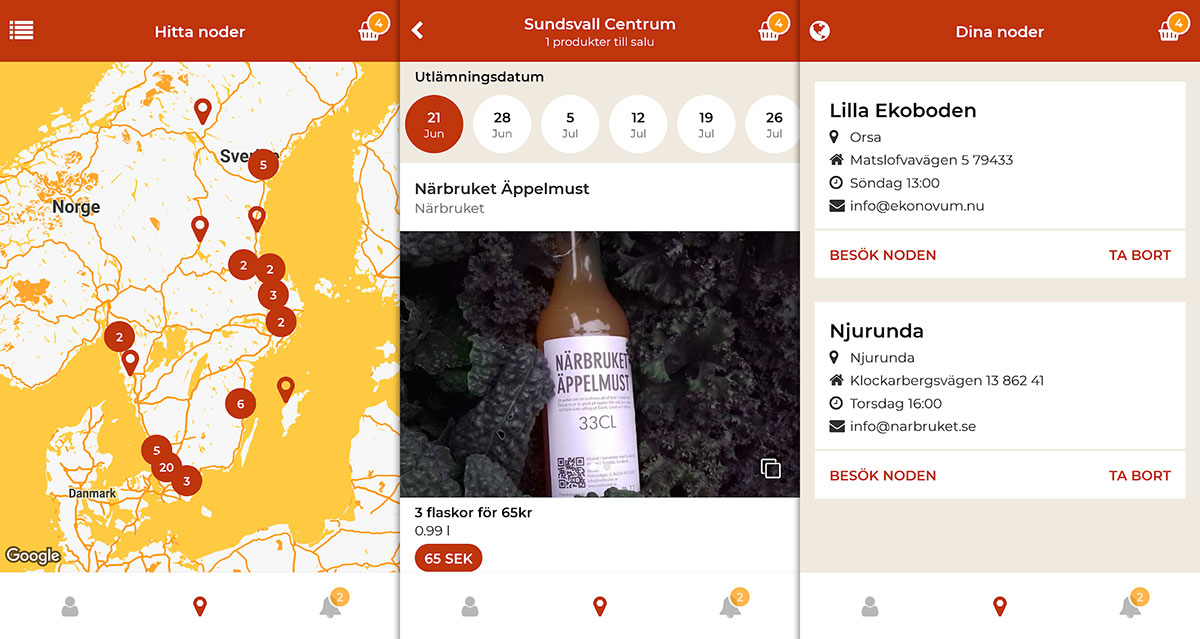Switch pickup date to 5 Jul
This screenshot has width=1200, height=639.
570,124
